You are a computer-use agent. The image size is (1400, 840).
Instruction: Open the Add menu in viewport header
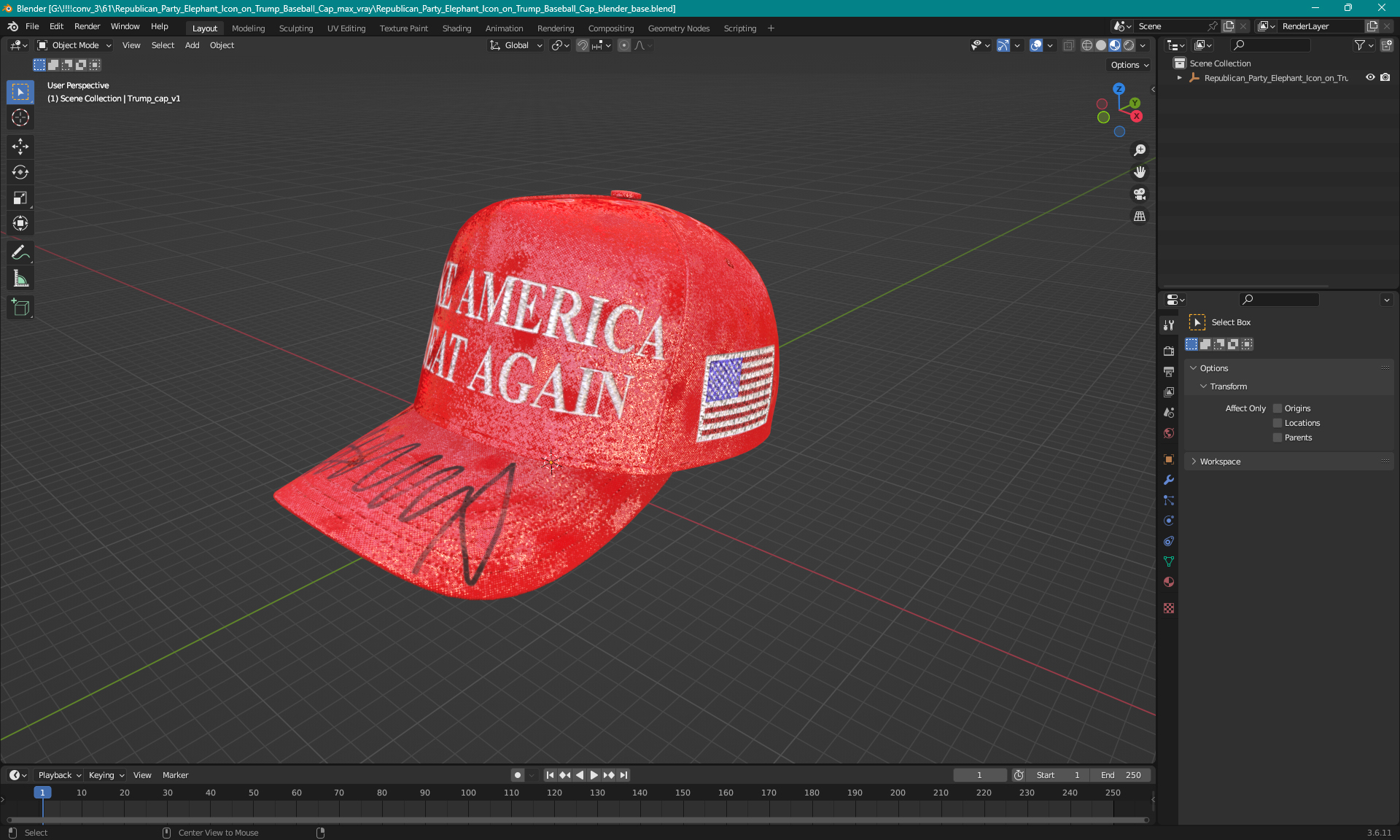[x=192, y=45]
